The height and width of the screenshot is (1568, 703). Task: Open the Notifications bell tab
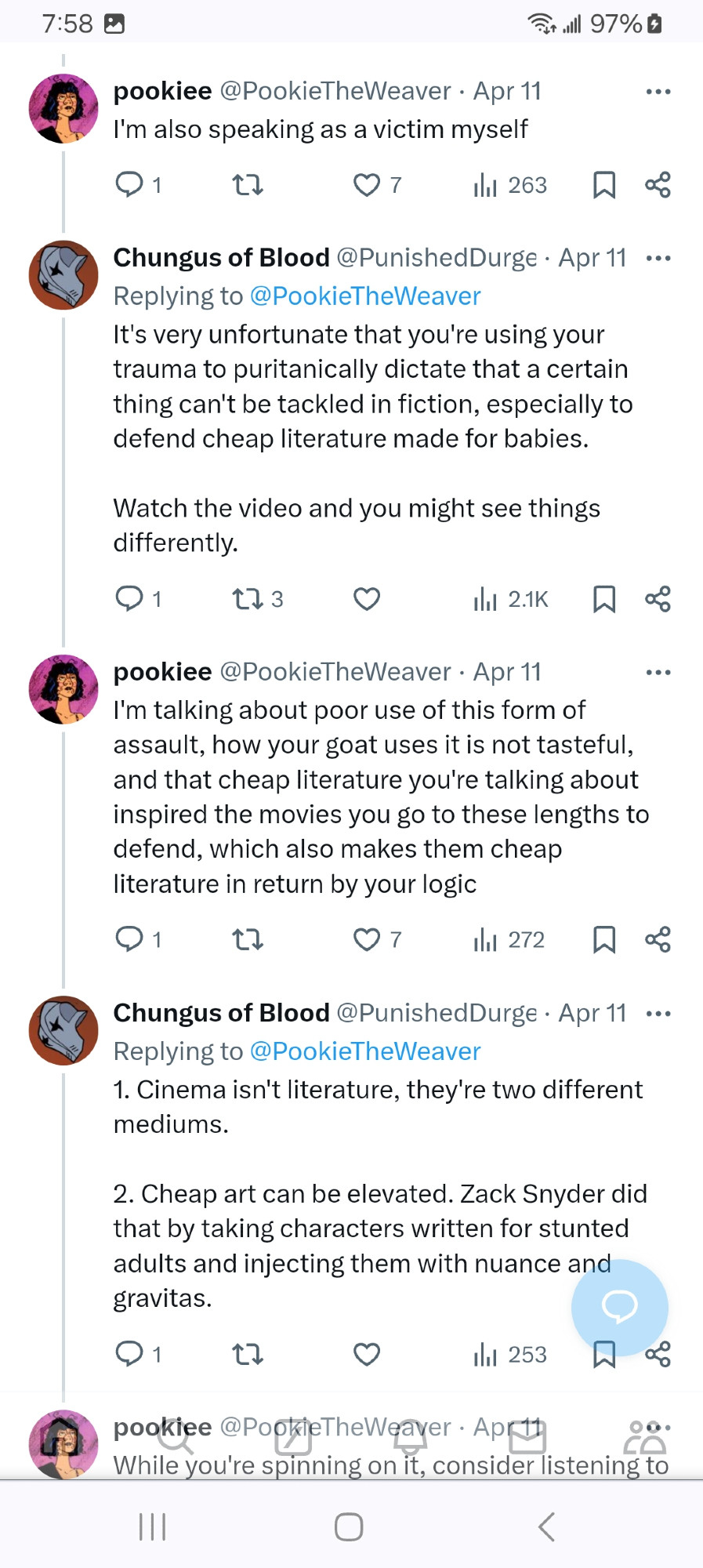click(409, 1436)
